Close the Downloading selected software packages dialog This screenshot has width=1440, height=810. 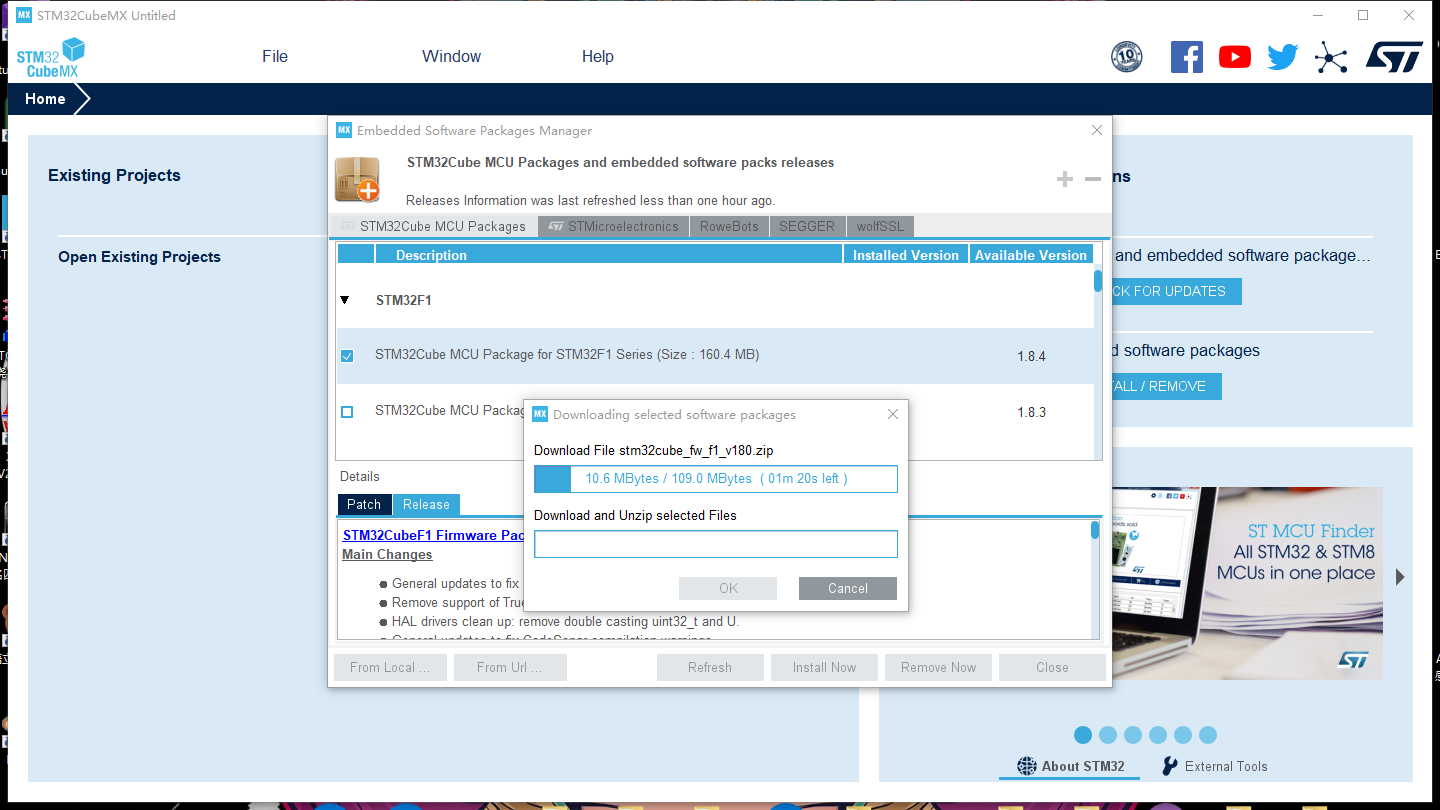(893, 414)
